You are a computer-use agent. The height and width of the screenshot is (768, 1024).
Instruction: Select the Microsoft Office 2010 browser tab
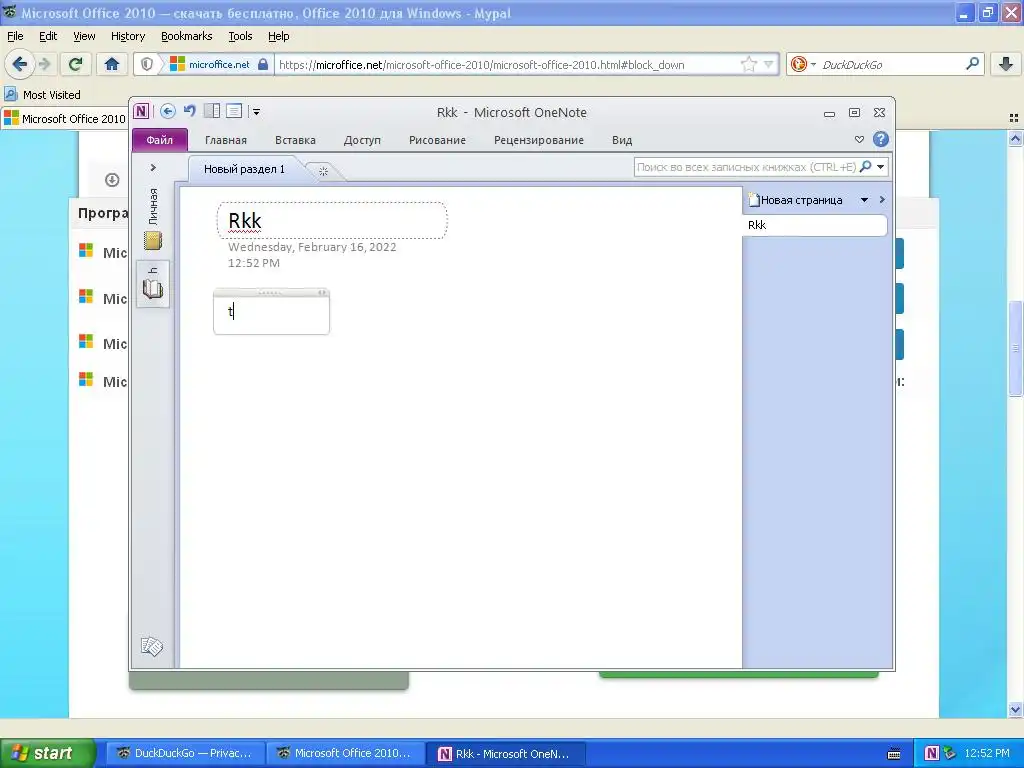click(x=65, y=119)
